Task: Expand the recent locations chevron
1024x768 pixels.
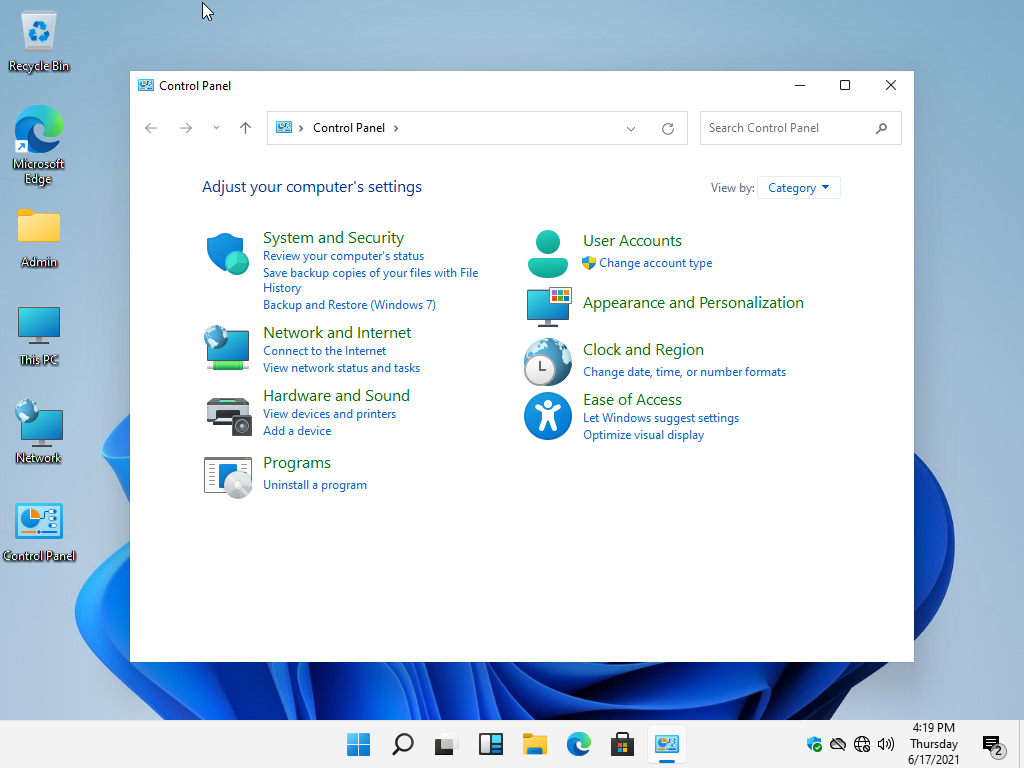Action: pyautogui.click(x=216, y=128)
